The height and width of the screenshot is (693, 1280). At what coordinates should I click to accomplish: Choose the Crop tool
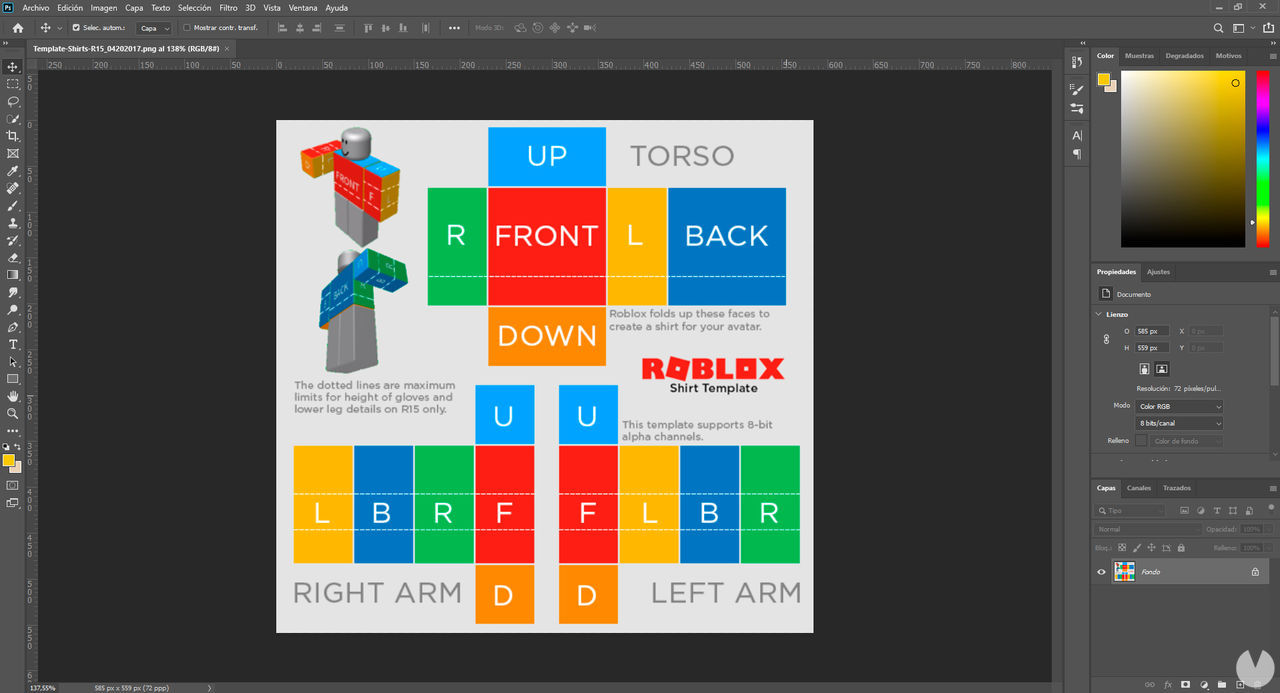pyautogui.click(x=12, y=136)
